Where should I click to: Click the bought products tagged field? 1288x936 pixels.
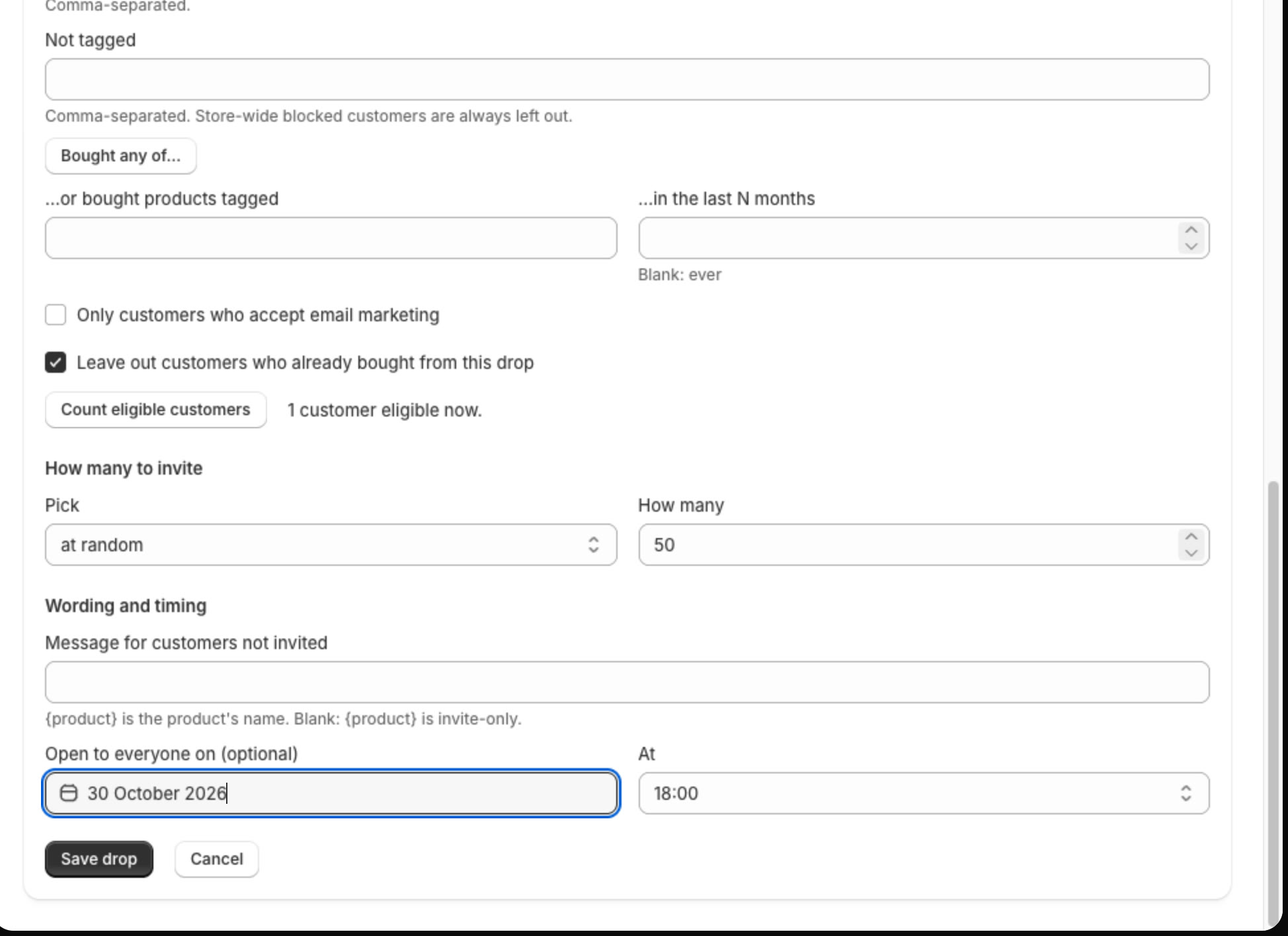331,238
